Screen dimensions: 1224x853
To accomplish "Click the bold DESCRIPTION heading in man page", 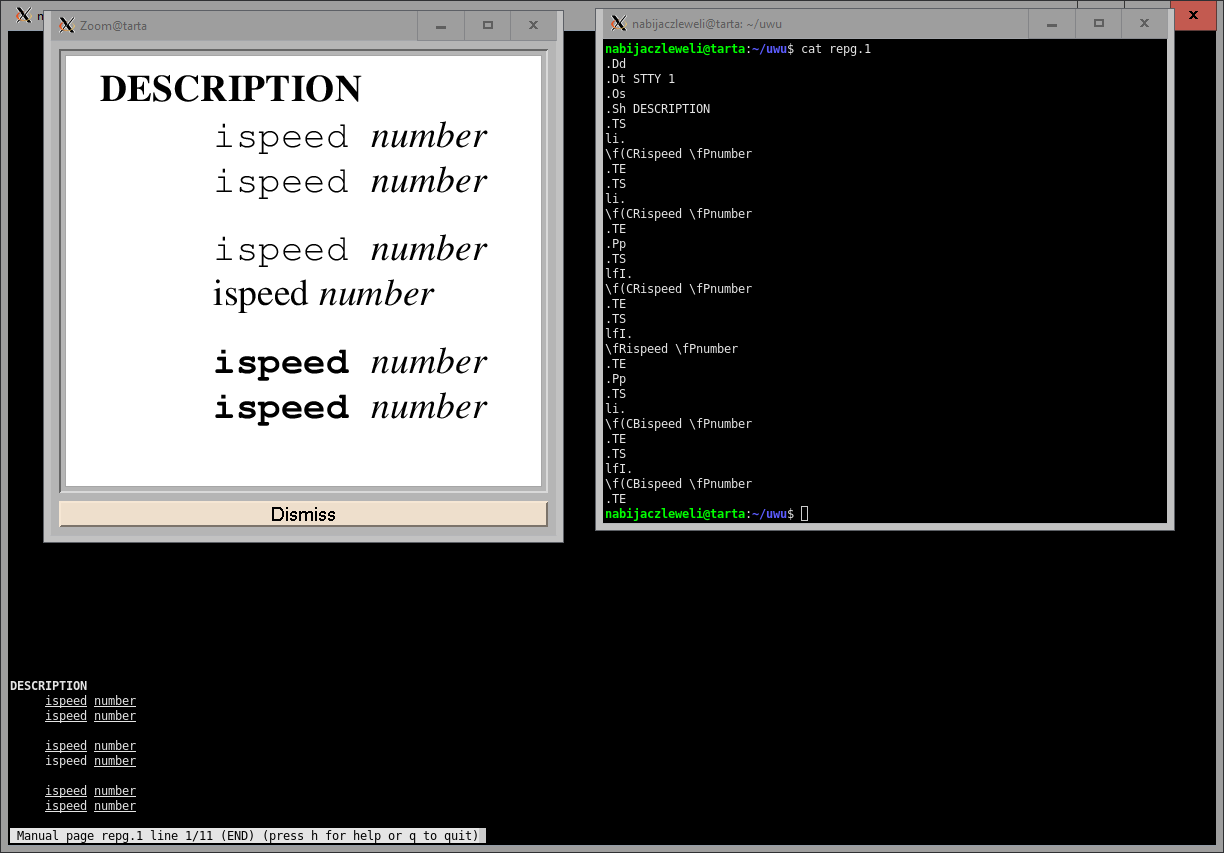I will click(x=48, y=686).
